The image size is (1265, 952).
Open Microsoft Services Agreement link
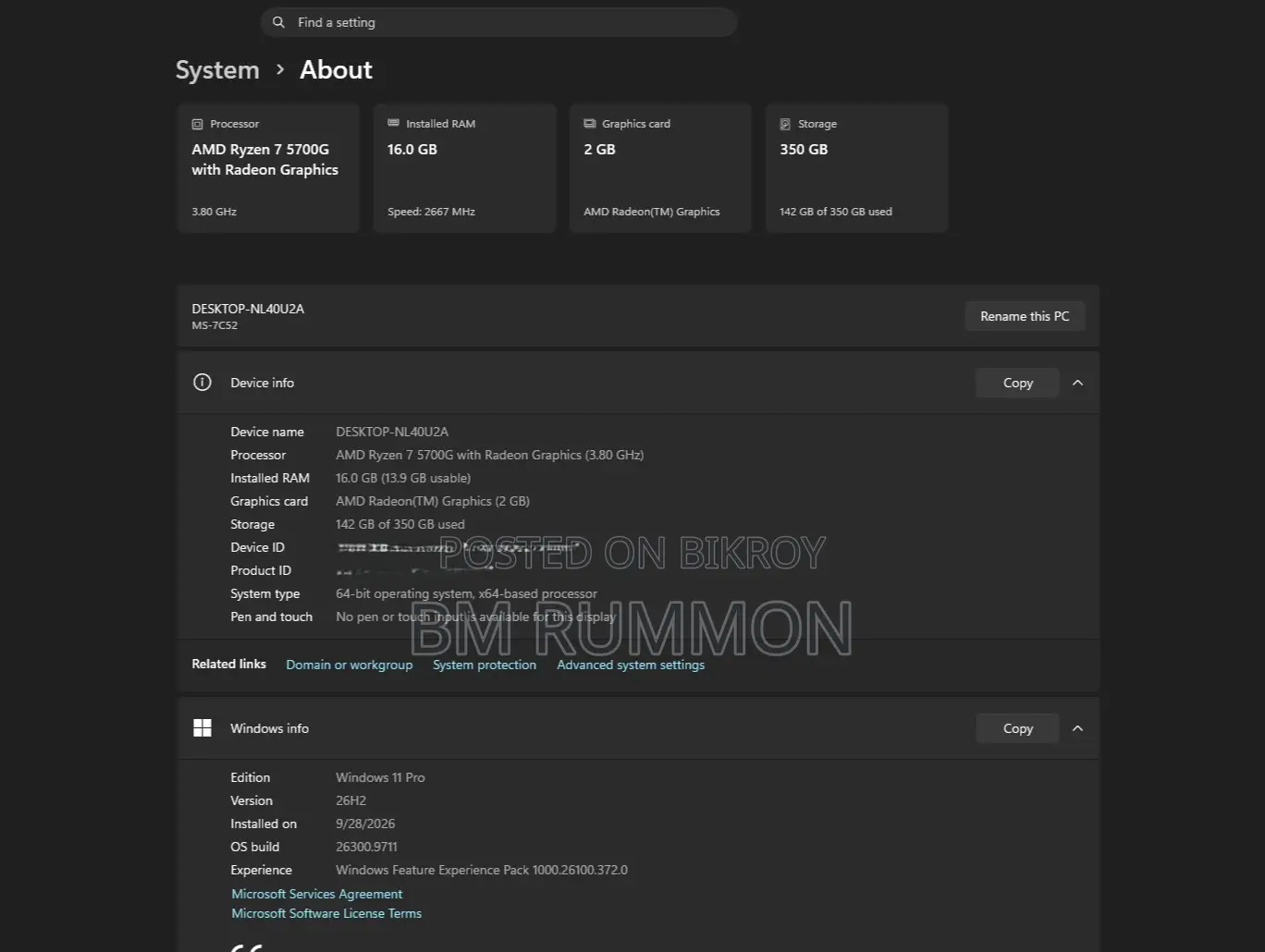tap(317, 894)
